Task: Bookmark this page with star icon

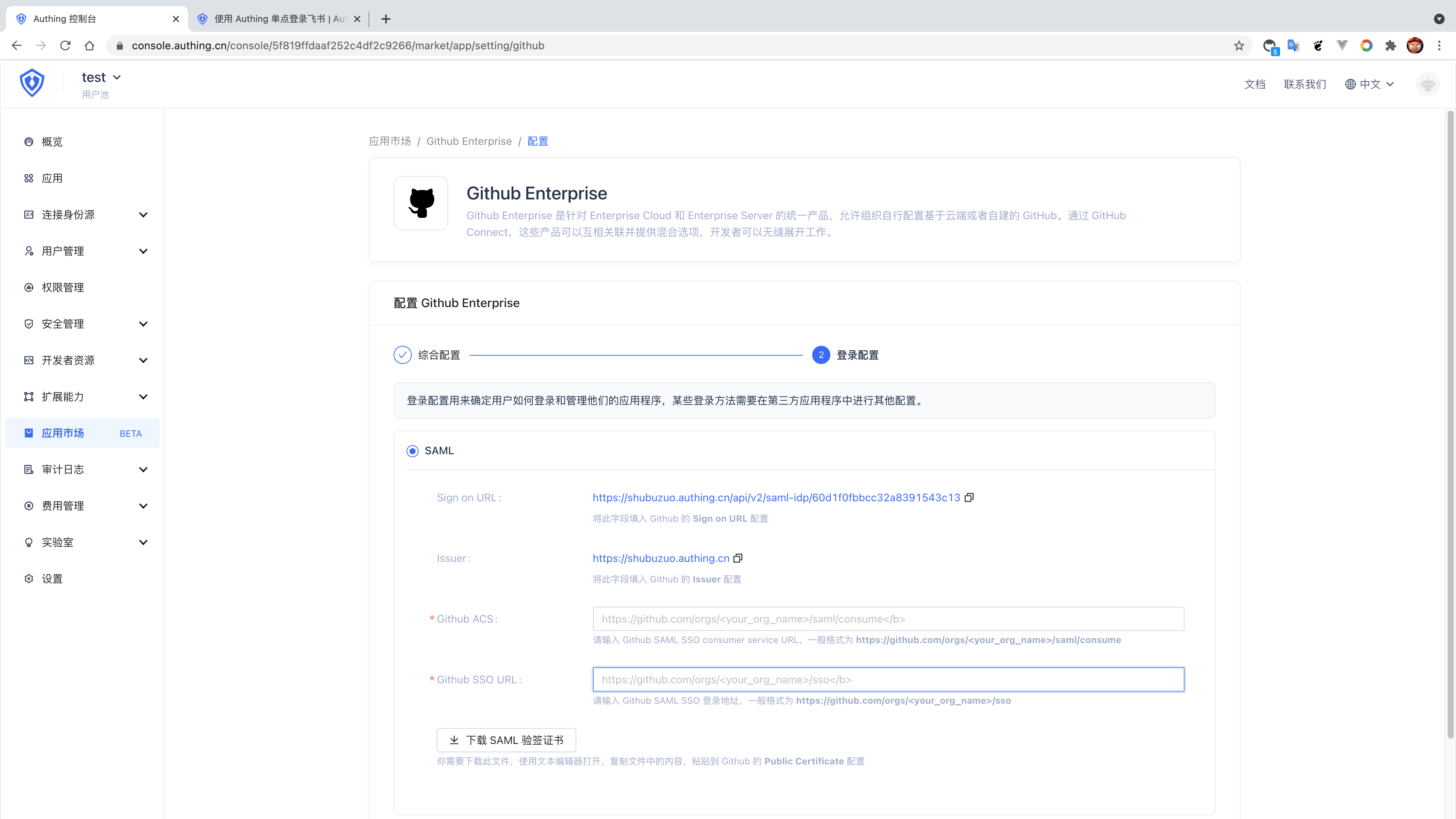Action: (1239, 46)
